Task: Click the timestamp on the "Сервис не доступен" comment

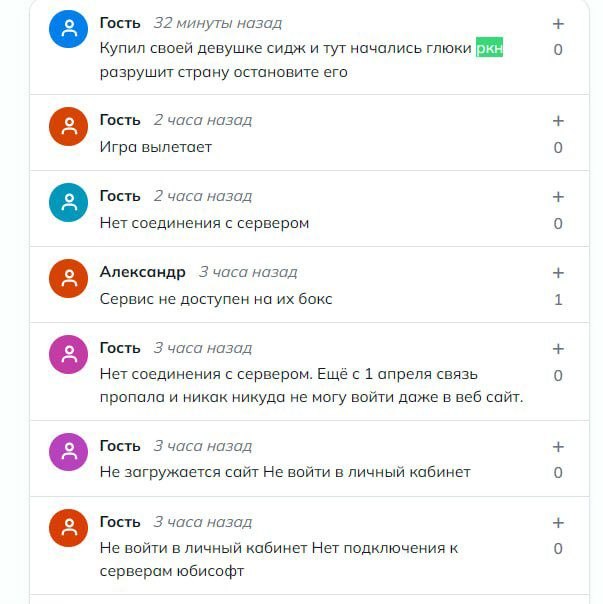Action: click(247, 272)
